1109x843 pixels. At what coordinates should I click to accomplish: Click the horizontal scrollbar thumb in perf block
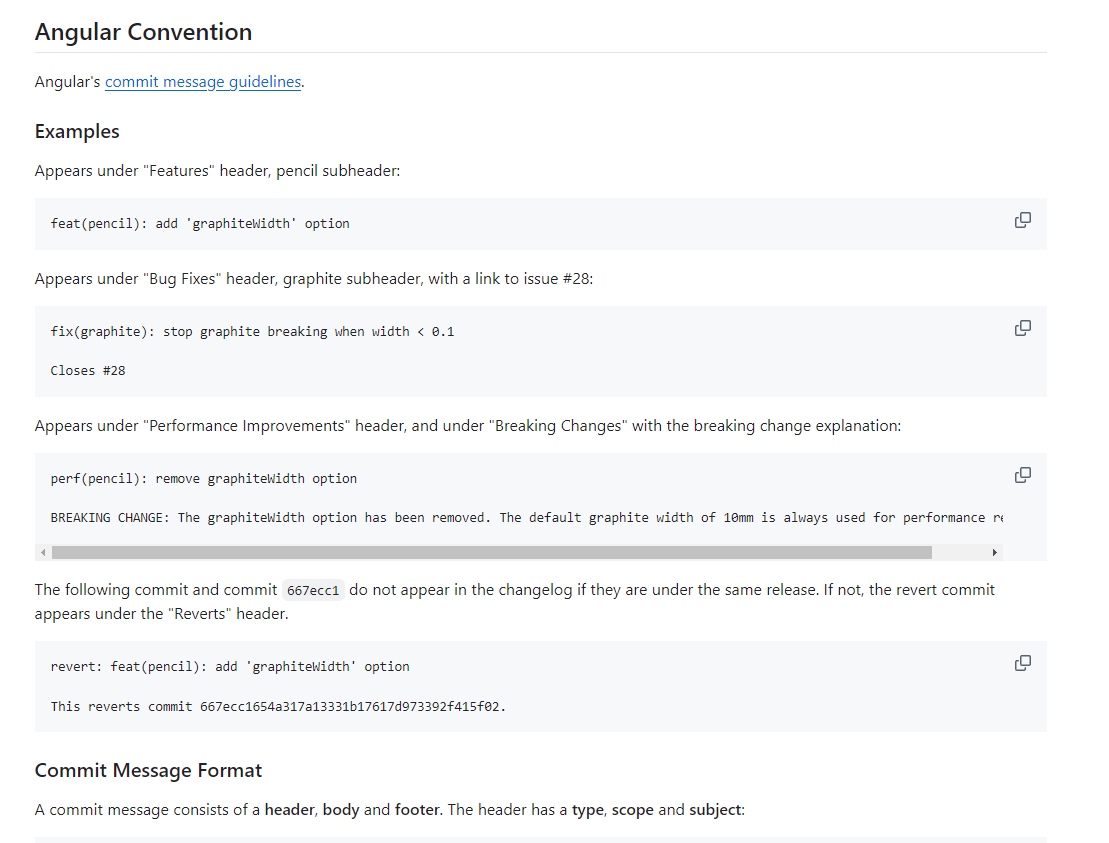click(492, 552)
